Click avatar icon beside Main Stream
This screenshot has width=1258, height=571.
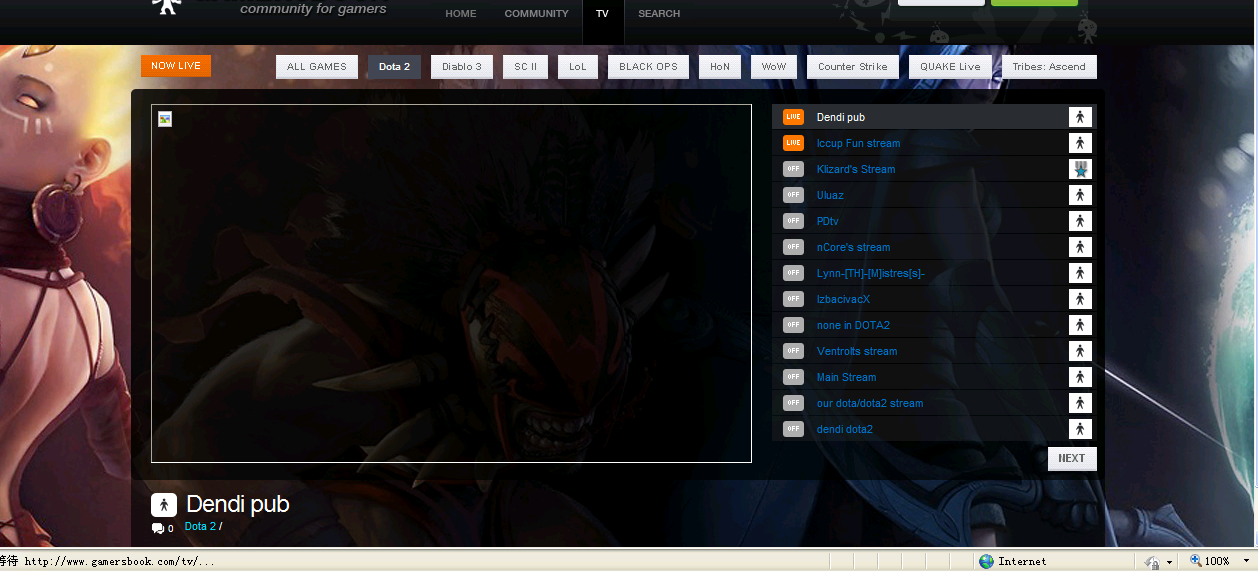click(1080, 377)
